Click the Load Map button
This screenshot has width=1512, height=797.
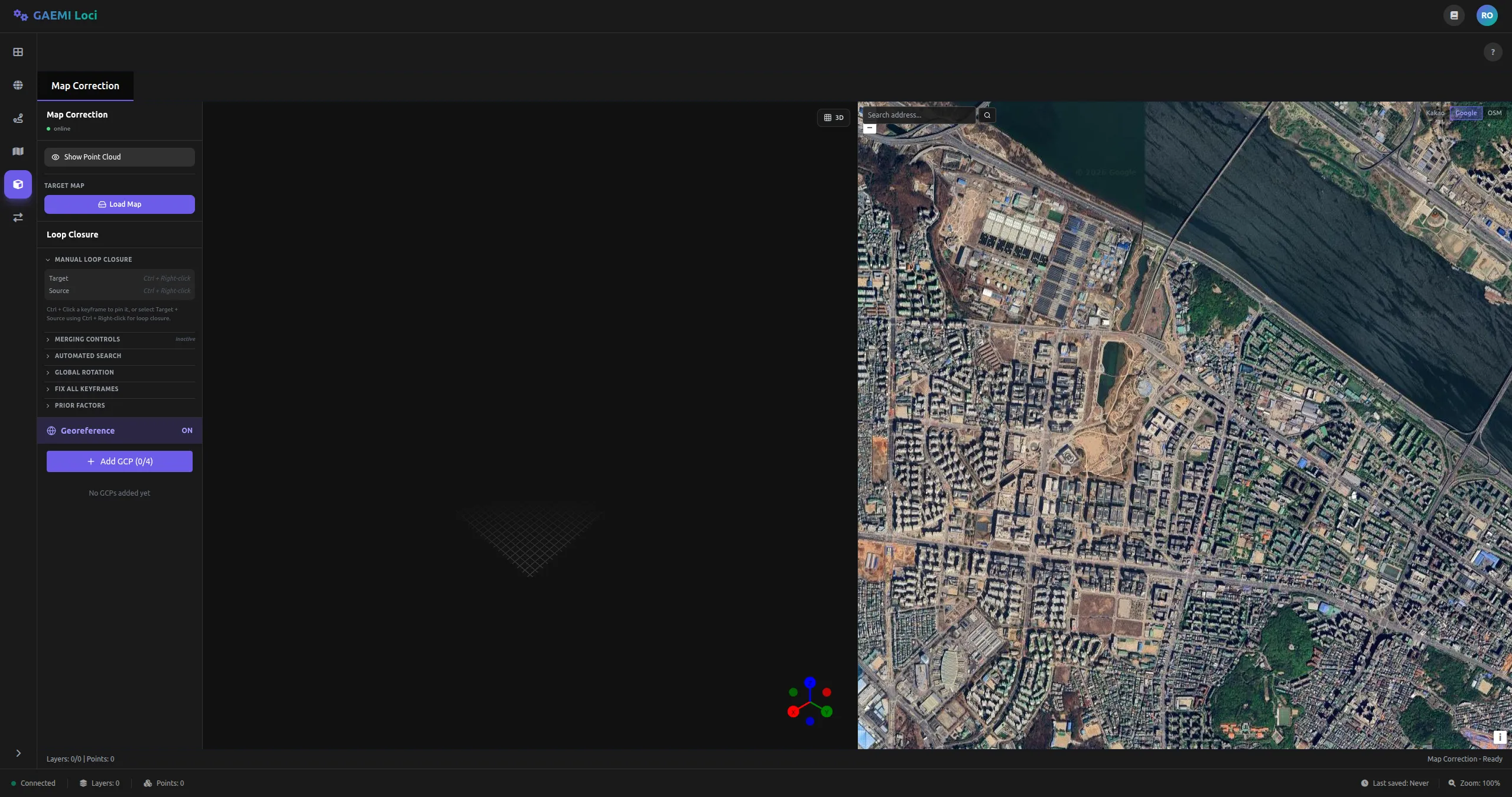pyautogui.click(x=119, y=204)
